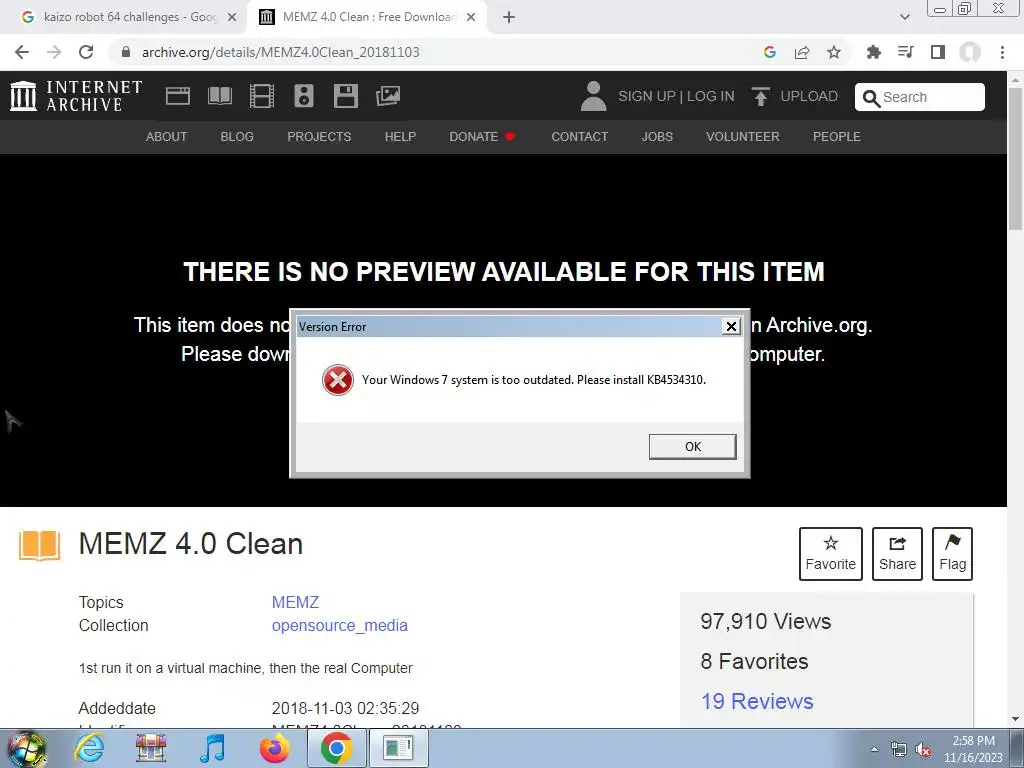This screenshot has height=768, width=1024.
Task: Open Chrome three-dot menu
Action: click(1002, 52)
